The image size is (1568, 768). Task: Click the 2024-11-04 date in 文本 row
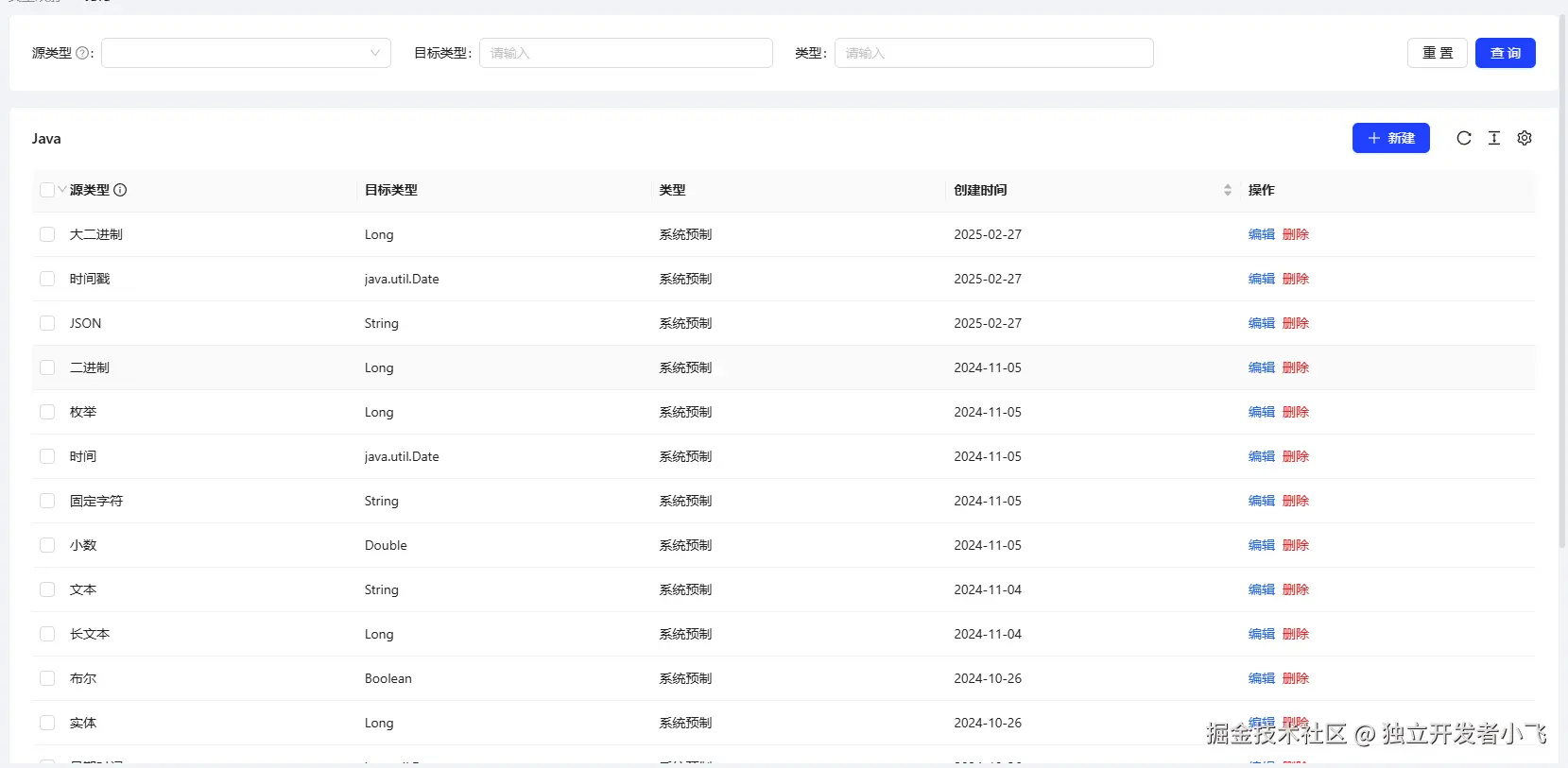pos(988,589)
